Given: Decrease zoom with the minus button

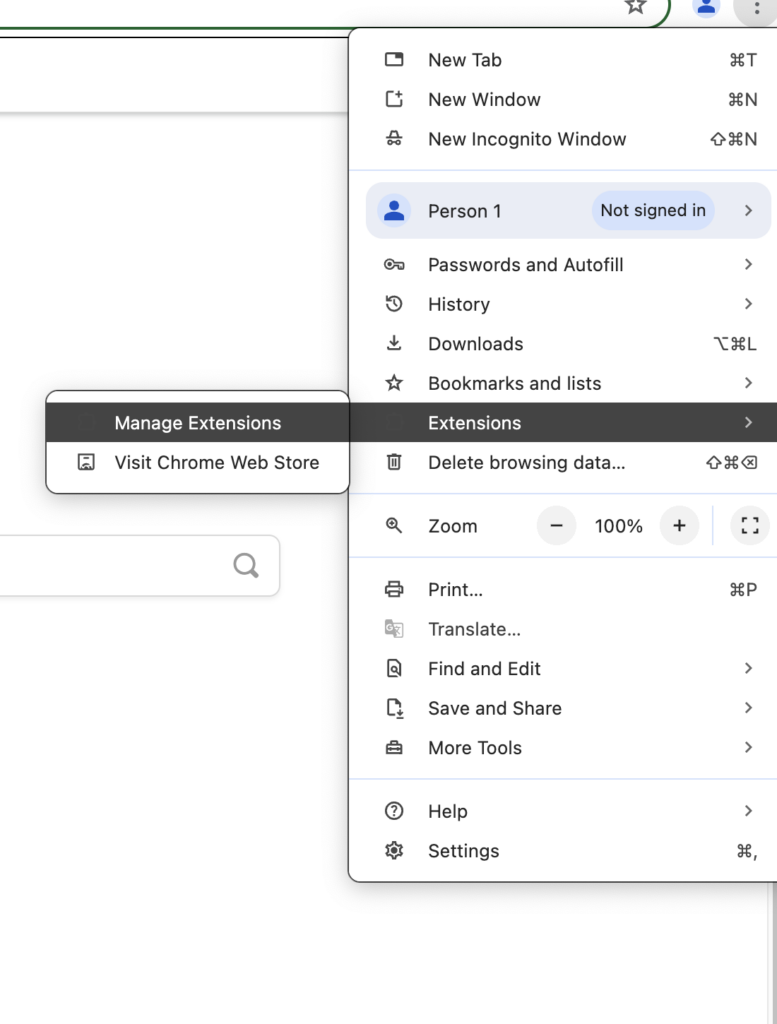Looking at the screenshot, I should (x=556, y=526).
